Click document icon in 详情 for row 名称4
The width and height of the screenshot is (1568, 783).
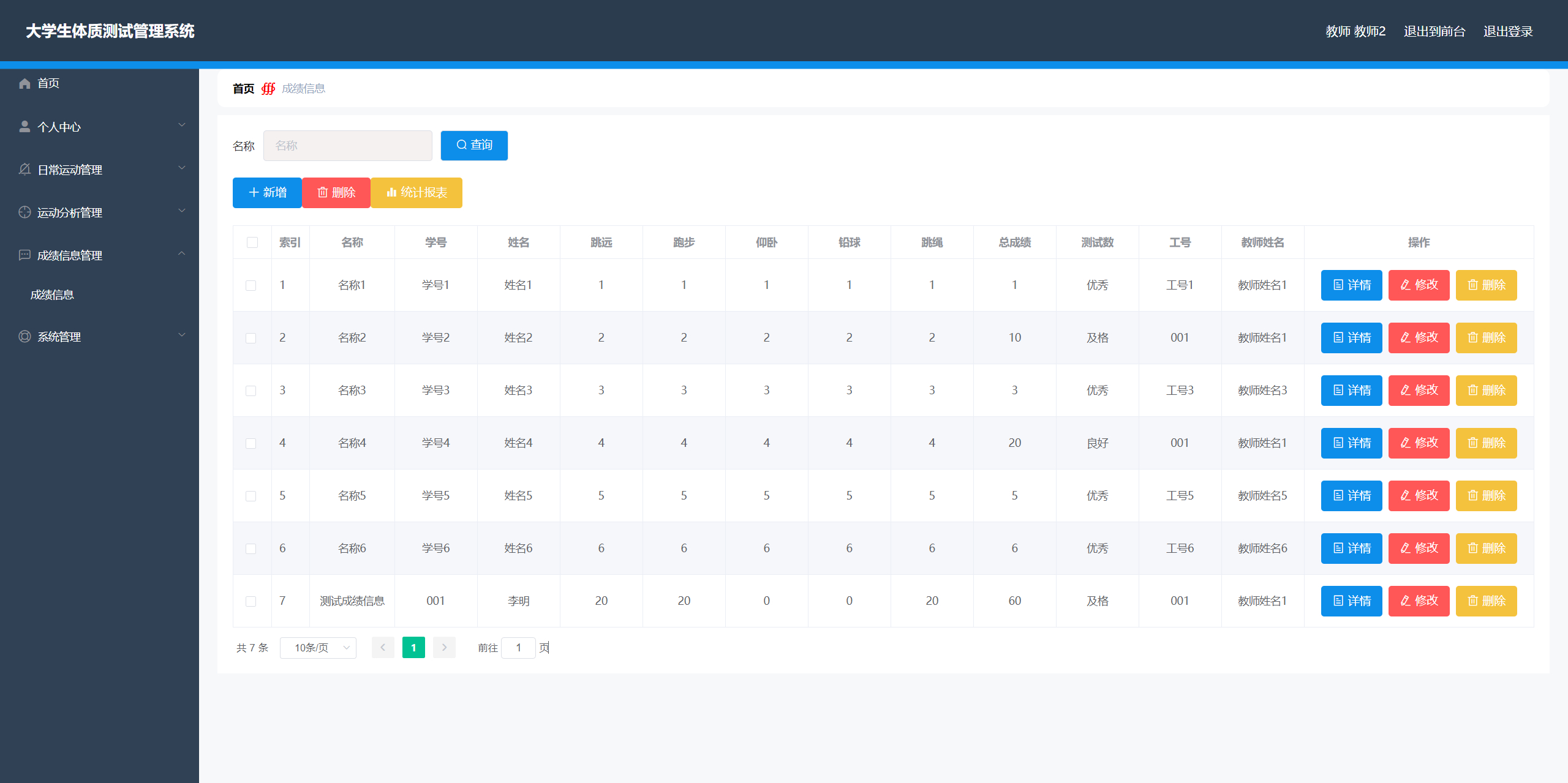tap(1338, 443)
